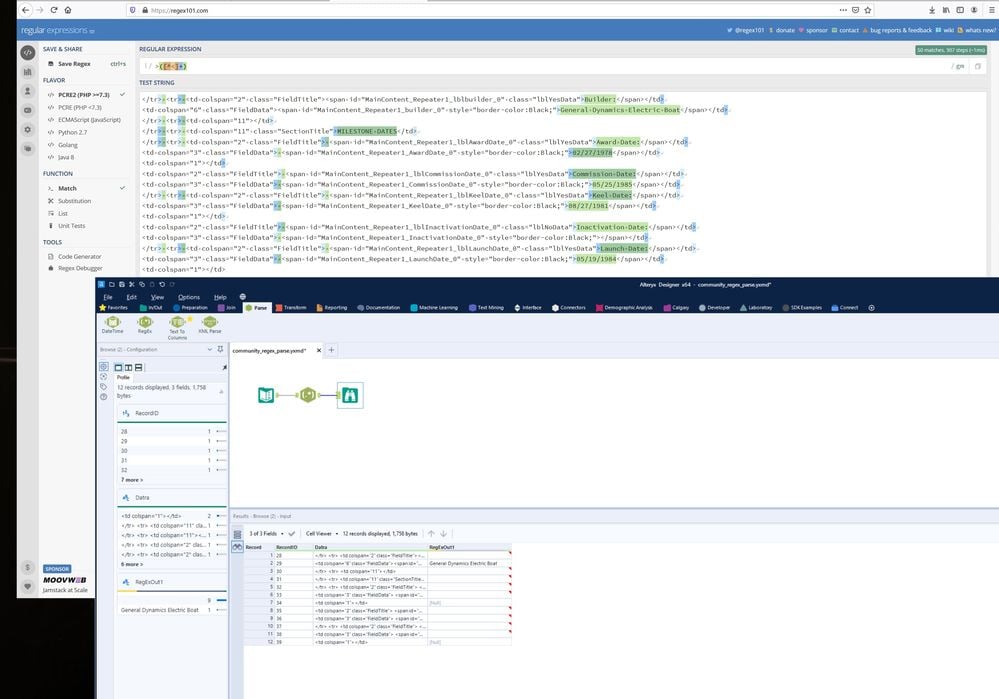Collapse the Browse (2) - Configuration panel dropdown
999x699 pixels.
tap(210, 348)
